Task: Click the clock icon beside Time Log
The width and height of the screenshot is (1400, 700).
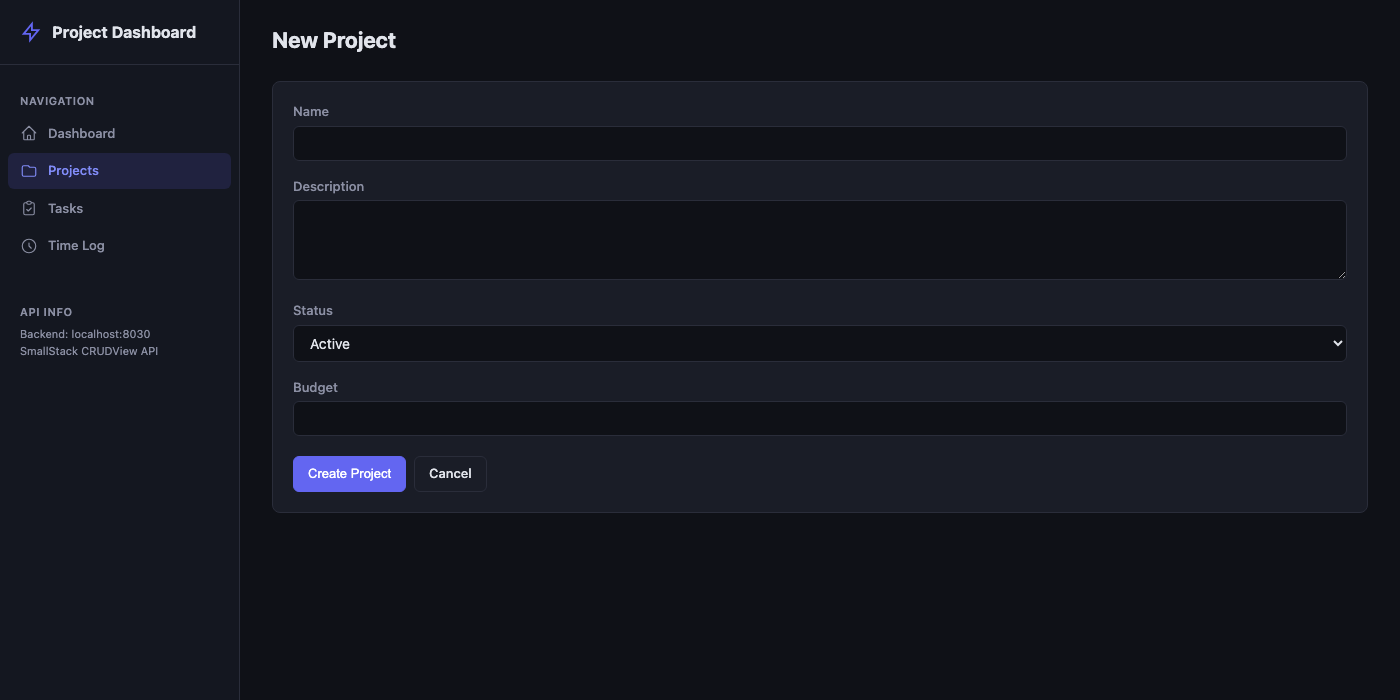Action: click(x=29, y=245)
